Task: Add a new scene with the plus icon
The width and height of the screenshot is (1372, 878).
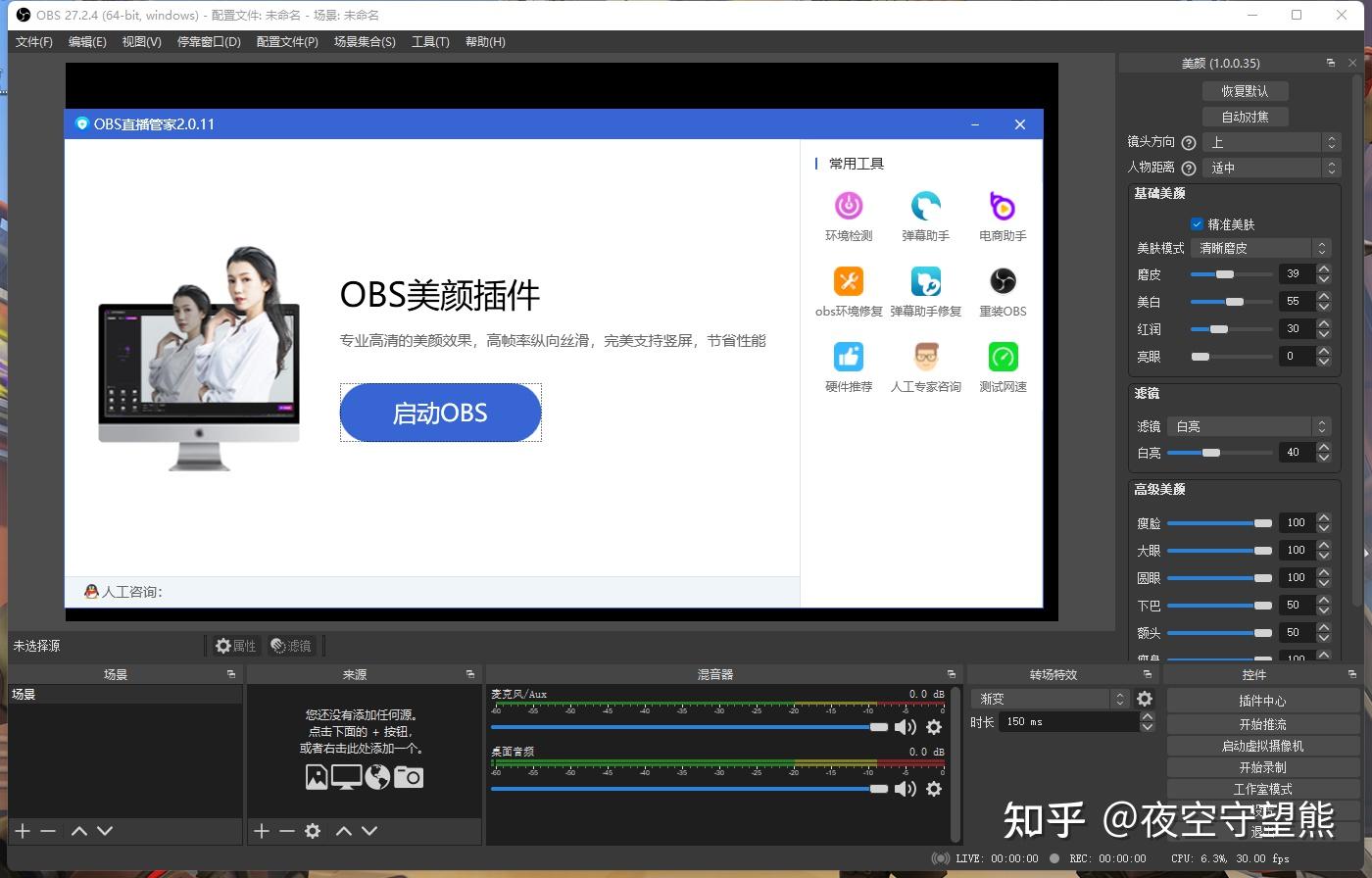Action: pos(23,831)
